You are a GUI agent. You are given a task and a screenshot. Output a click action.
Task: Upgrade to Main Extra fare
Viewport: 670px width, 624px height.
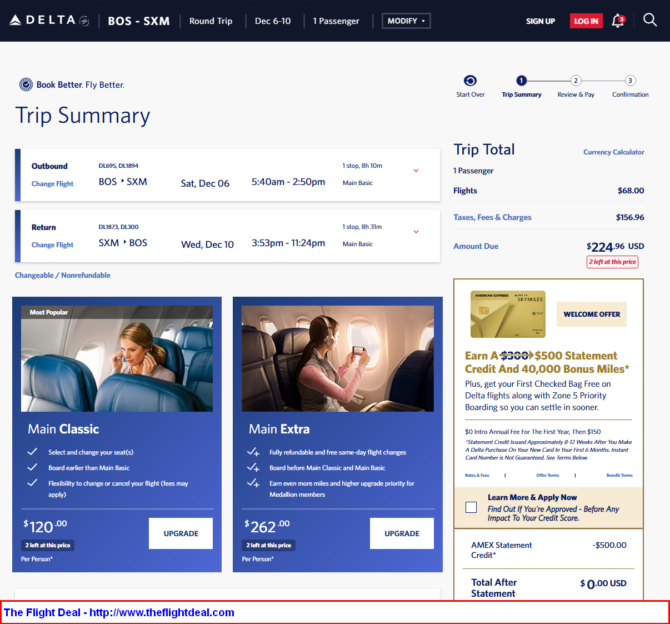[401, 533]
